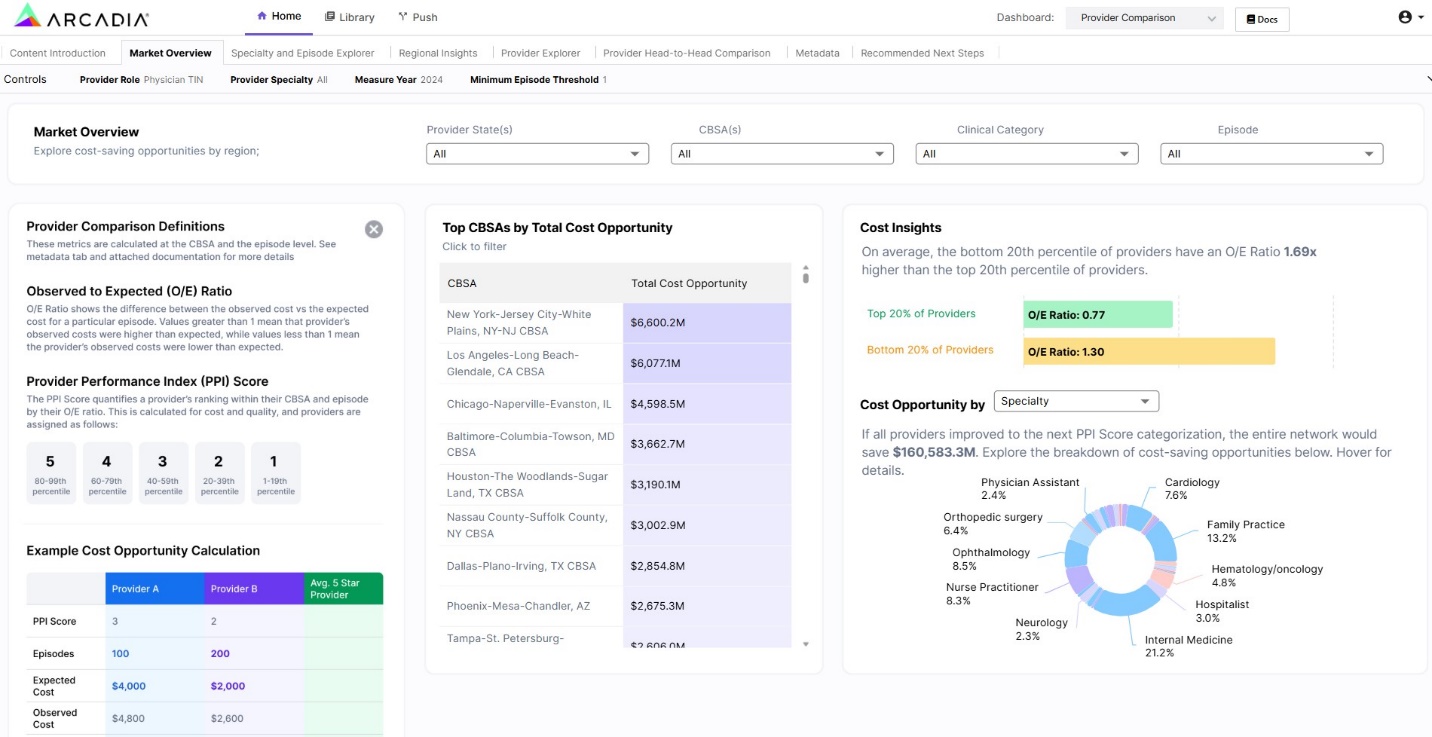
Task: Select PPI Score 5 percentile box
Action: point(50,472)
